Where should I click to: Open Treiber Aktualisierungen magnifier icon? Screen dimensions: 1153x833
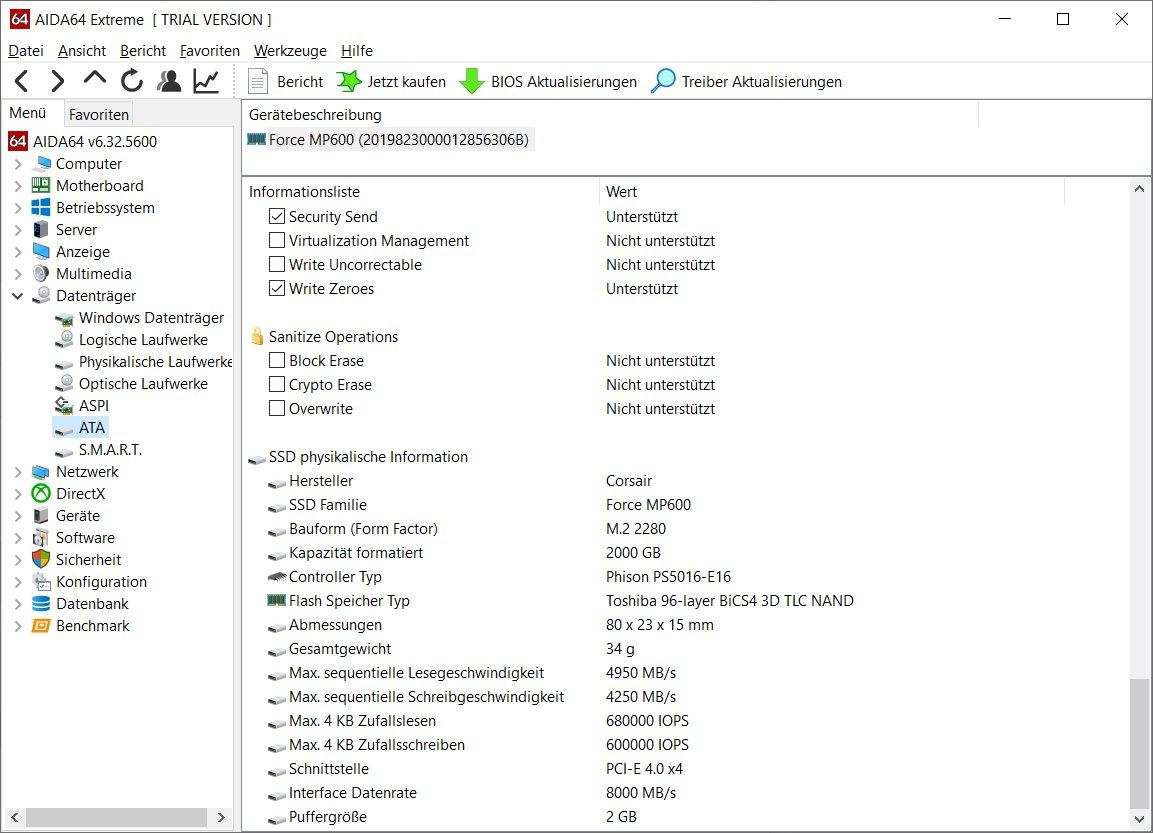click(663, 82)
